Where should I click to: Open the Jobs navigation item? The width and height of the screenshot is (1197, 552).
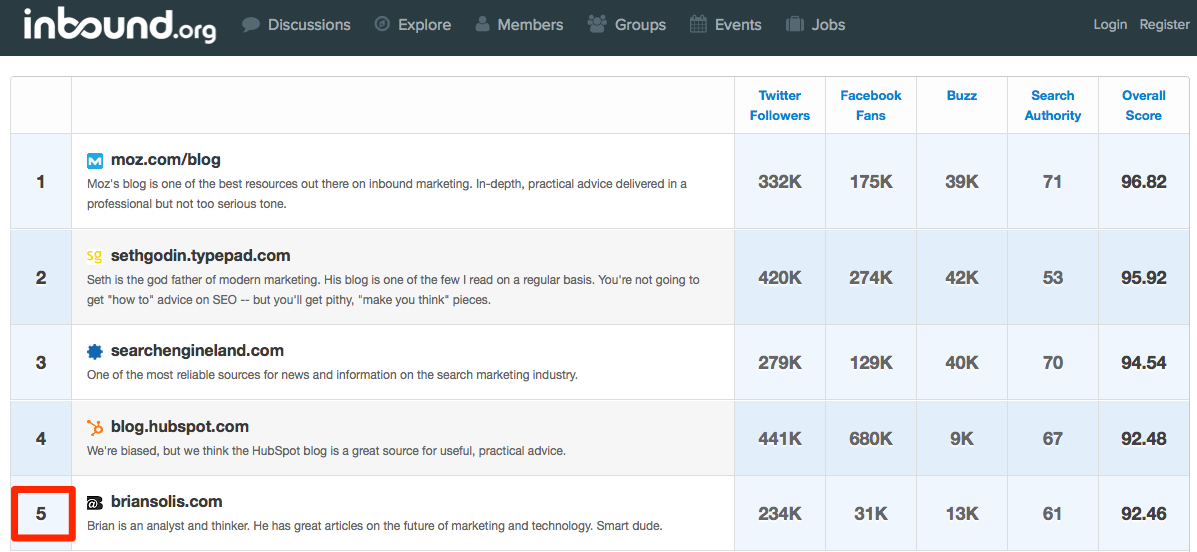(829, 25)
